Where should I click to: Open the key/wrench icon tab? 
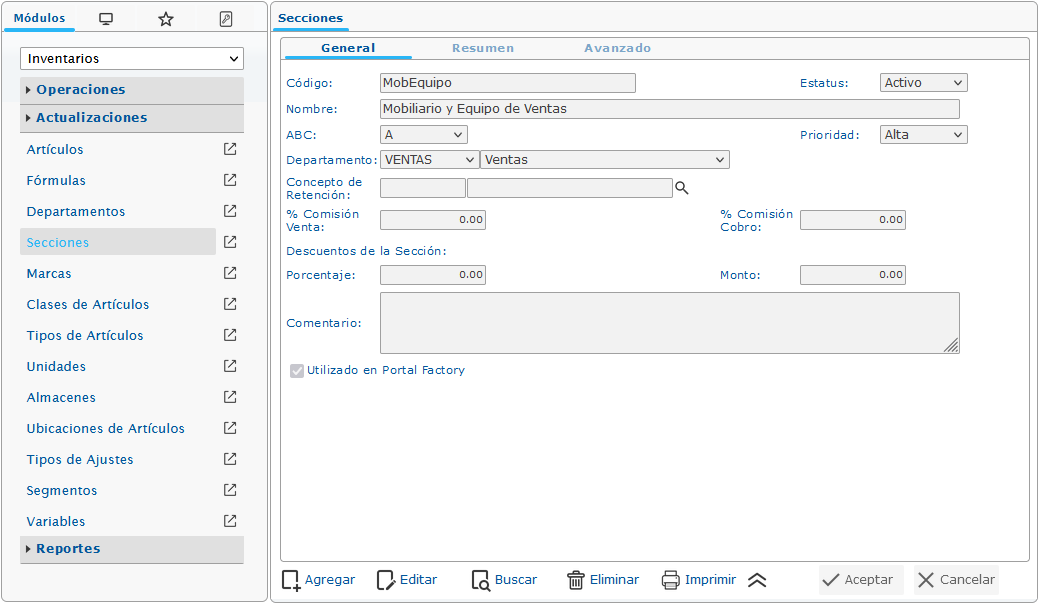[x=226, y=19]
